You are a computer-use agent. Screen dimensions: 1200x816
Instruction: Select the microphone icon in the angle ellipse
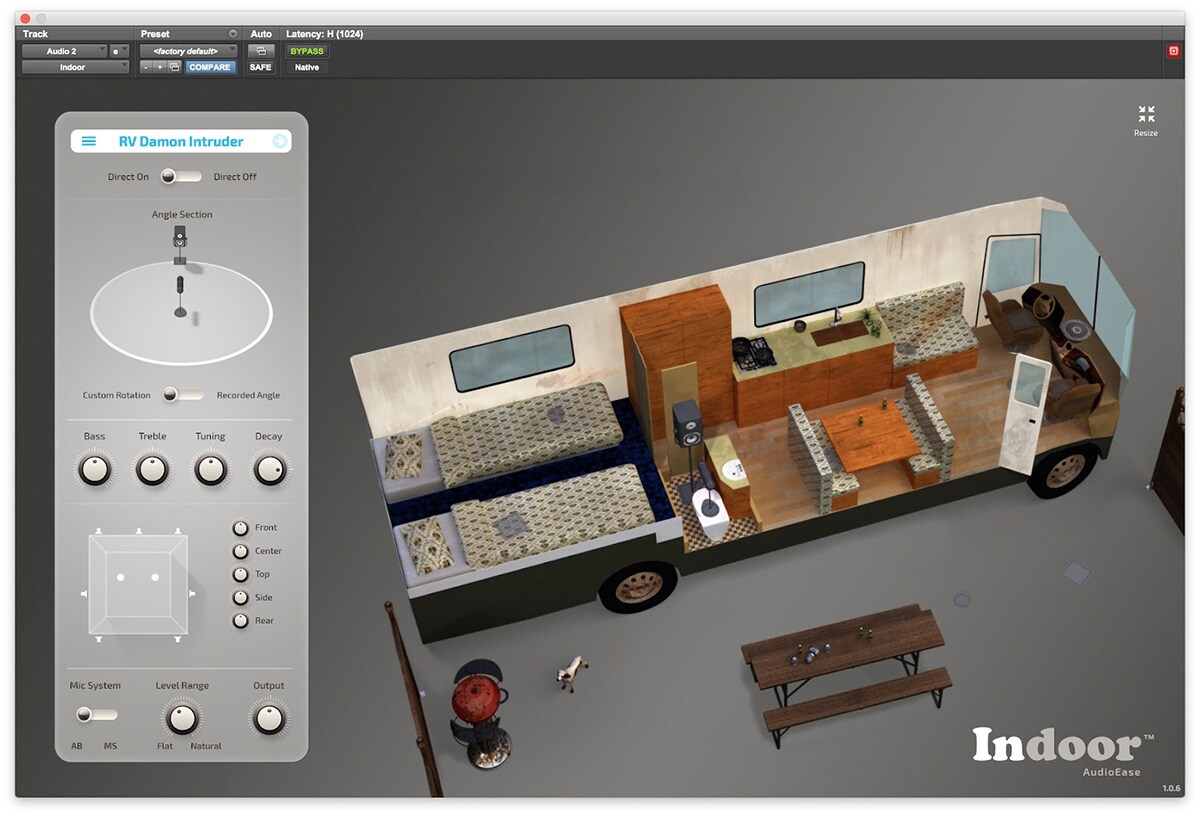coord(181,297)
